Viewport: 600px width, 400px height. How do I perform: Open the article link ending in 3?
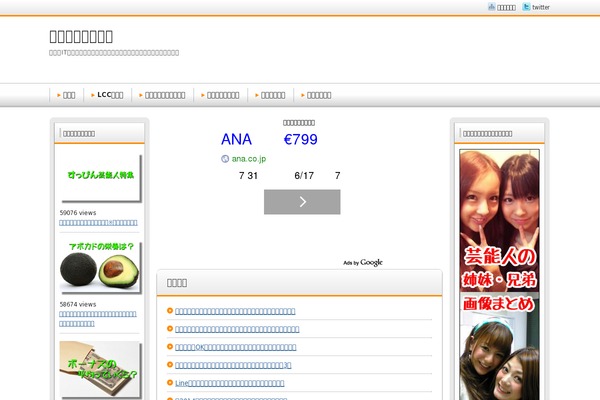233,365
